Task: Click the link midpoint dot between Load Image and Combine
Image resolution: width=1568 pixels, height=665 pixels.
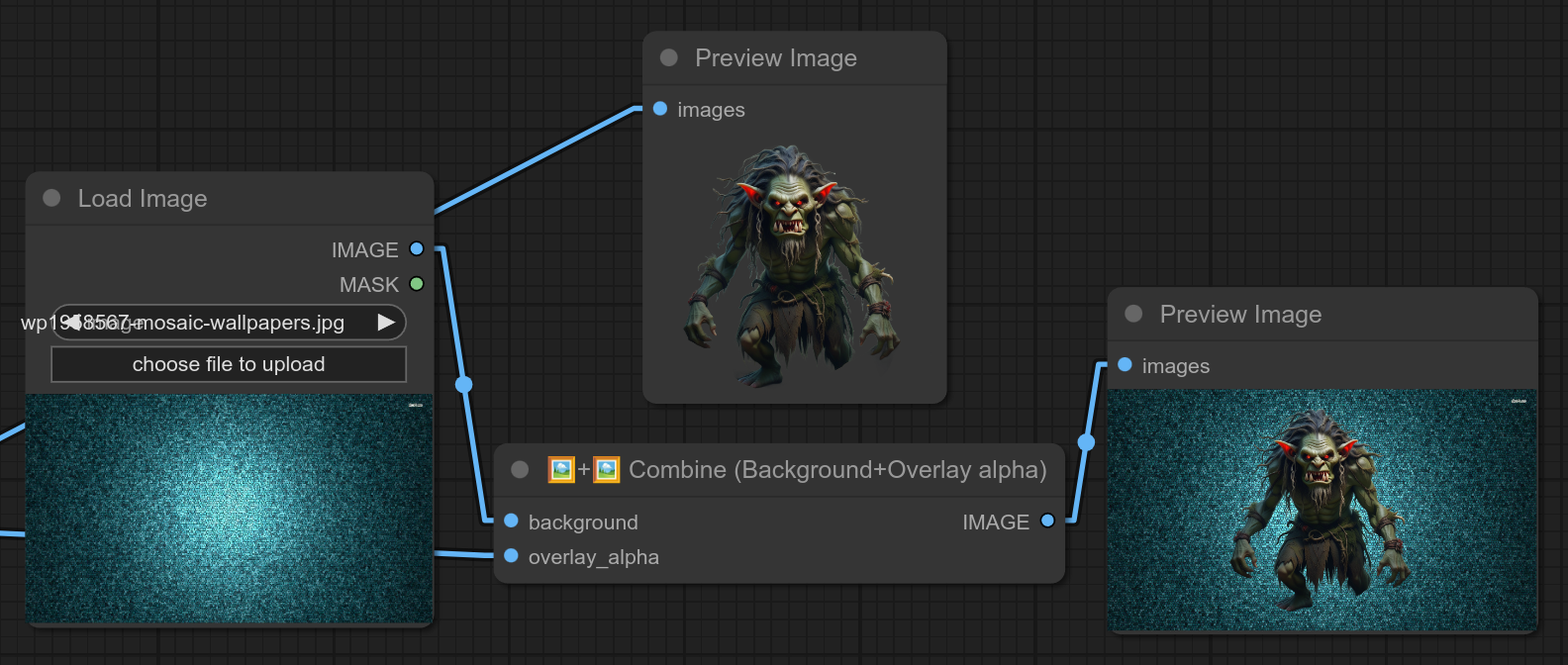Action: tap(463, 384)
